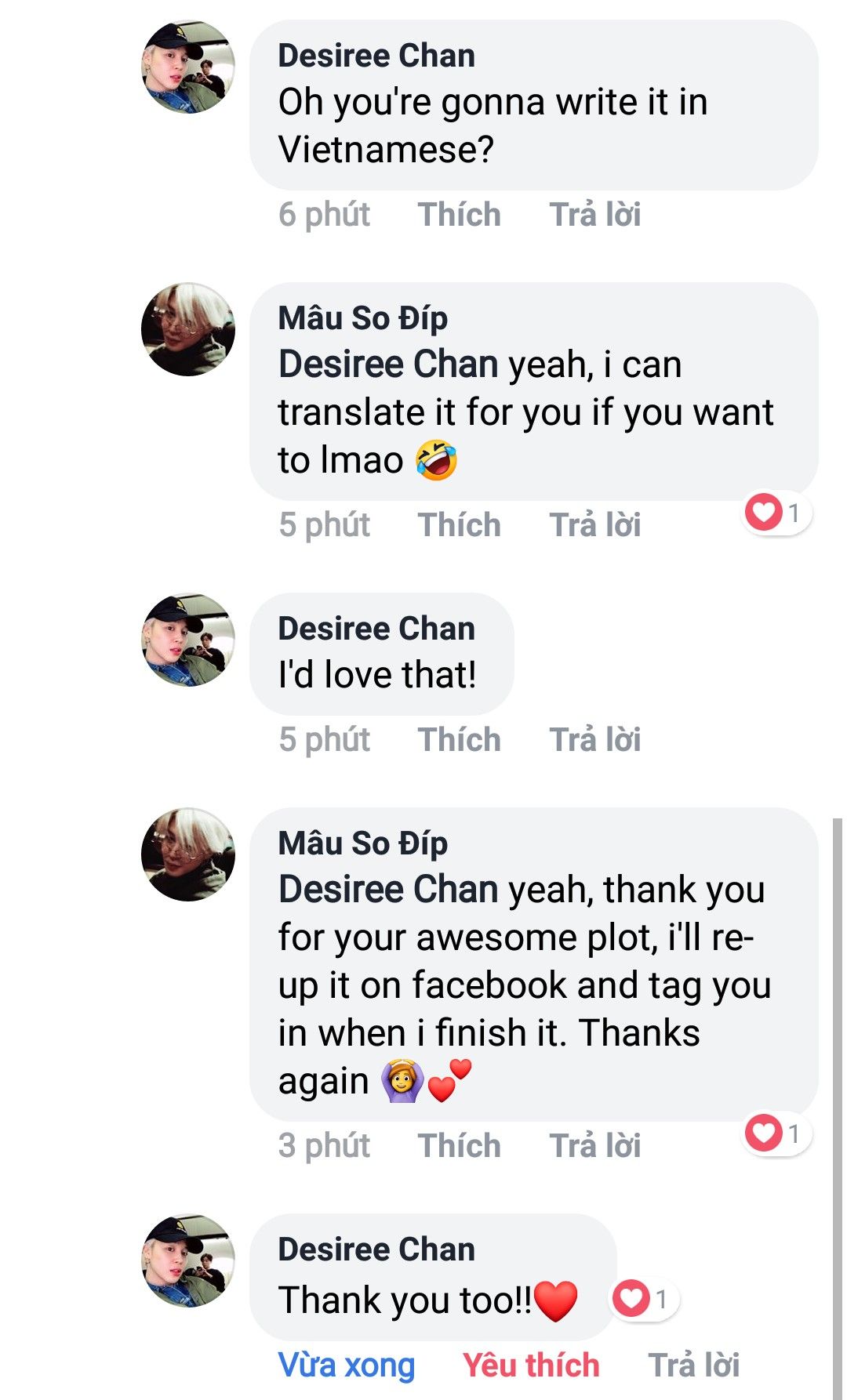
Task: Click heart reaction count on 'Thanks again' comment
Action: tap(776, 1133)
